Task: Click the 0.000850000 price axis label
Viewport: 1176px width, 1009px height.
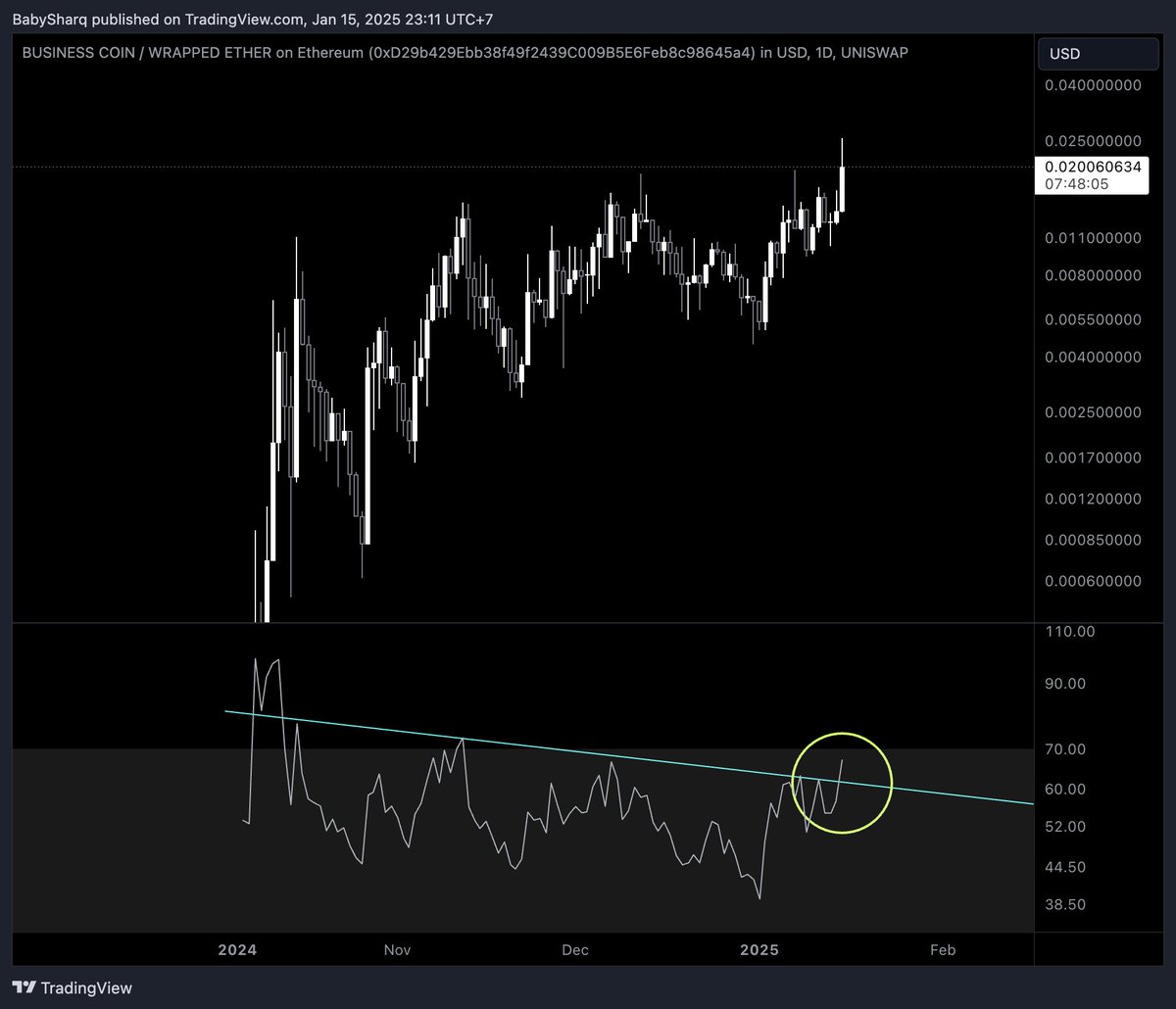Action: click(1093, 540)
